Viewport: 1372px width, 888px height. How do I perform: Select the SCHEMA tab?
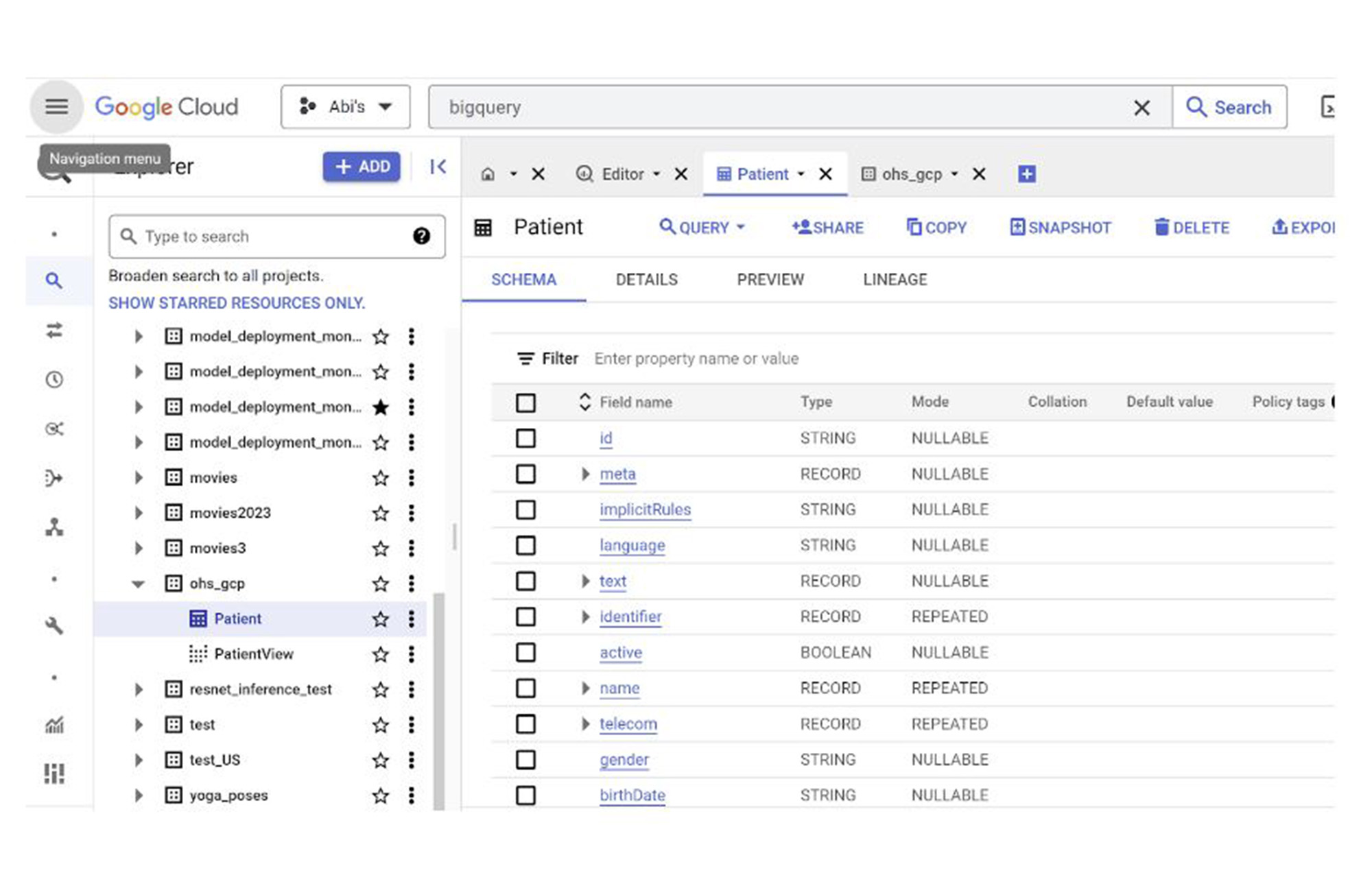pos(523,280)
